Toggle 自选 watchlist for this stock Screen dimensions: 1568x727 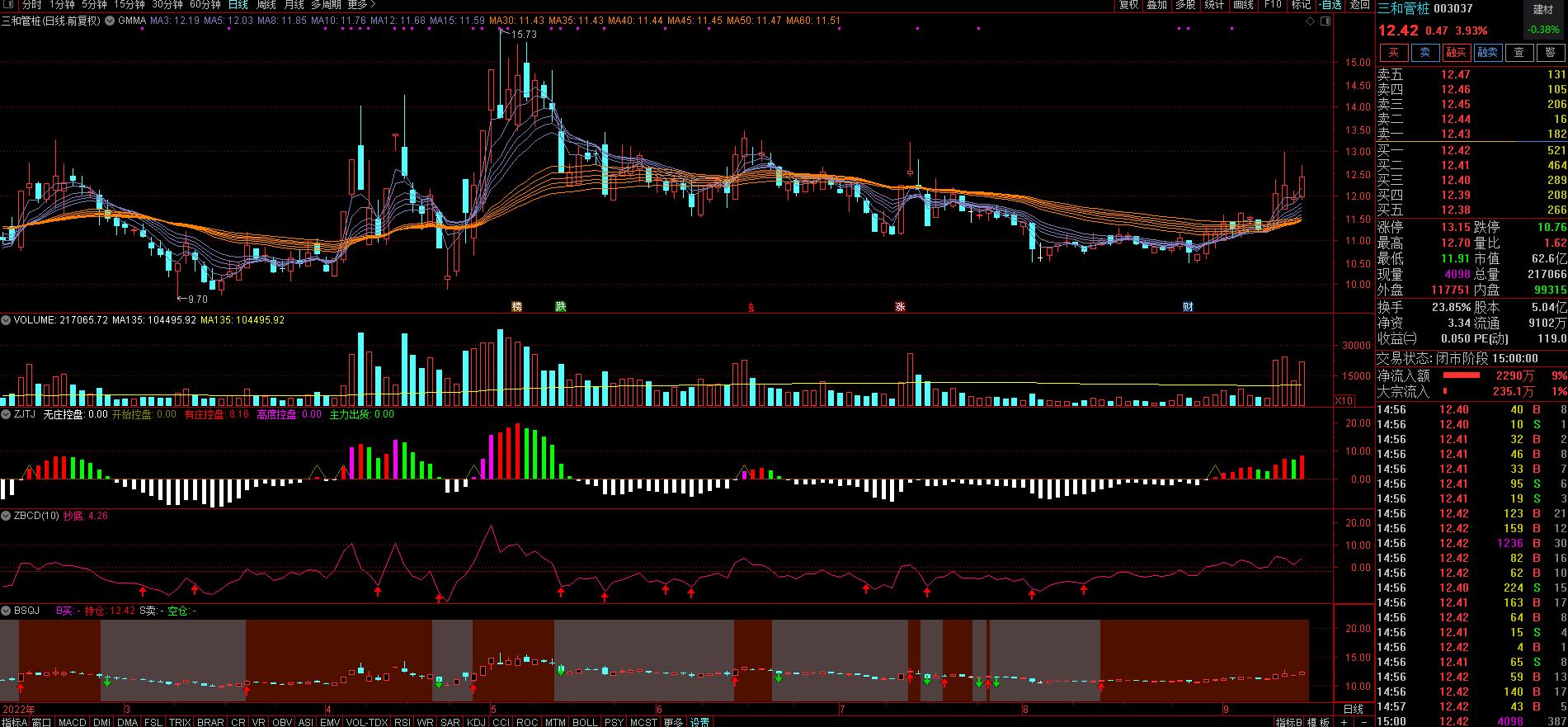pos(1330,5)
